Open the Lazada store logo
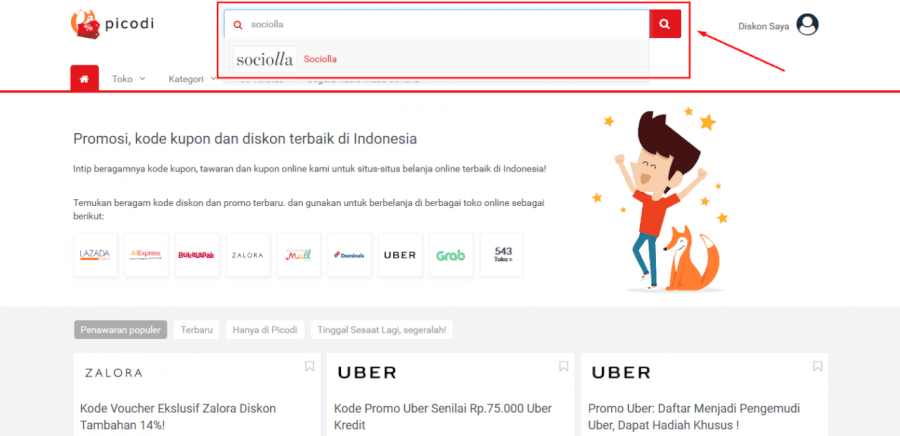Viewport: 900px width, 436px height. point(95,255)
